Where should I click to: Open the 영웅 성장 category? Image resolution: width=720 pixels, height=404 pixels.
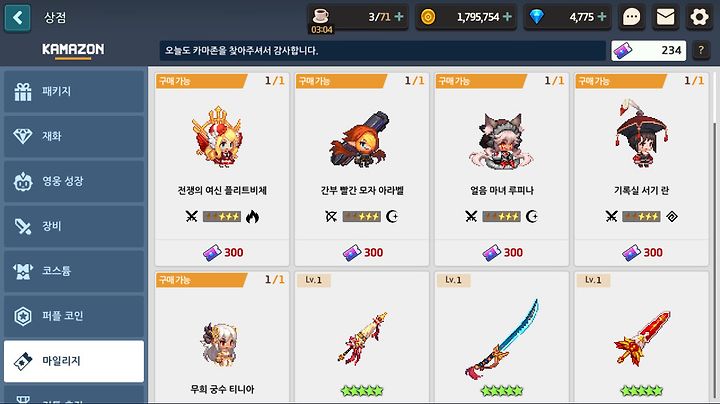[x=74, y=181]
